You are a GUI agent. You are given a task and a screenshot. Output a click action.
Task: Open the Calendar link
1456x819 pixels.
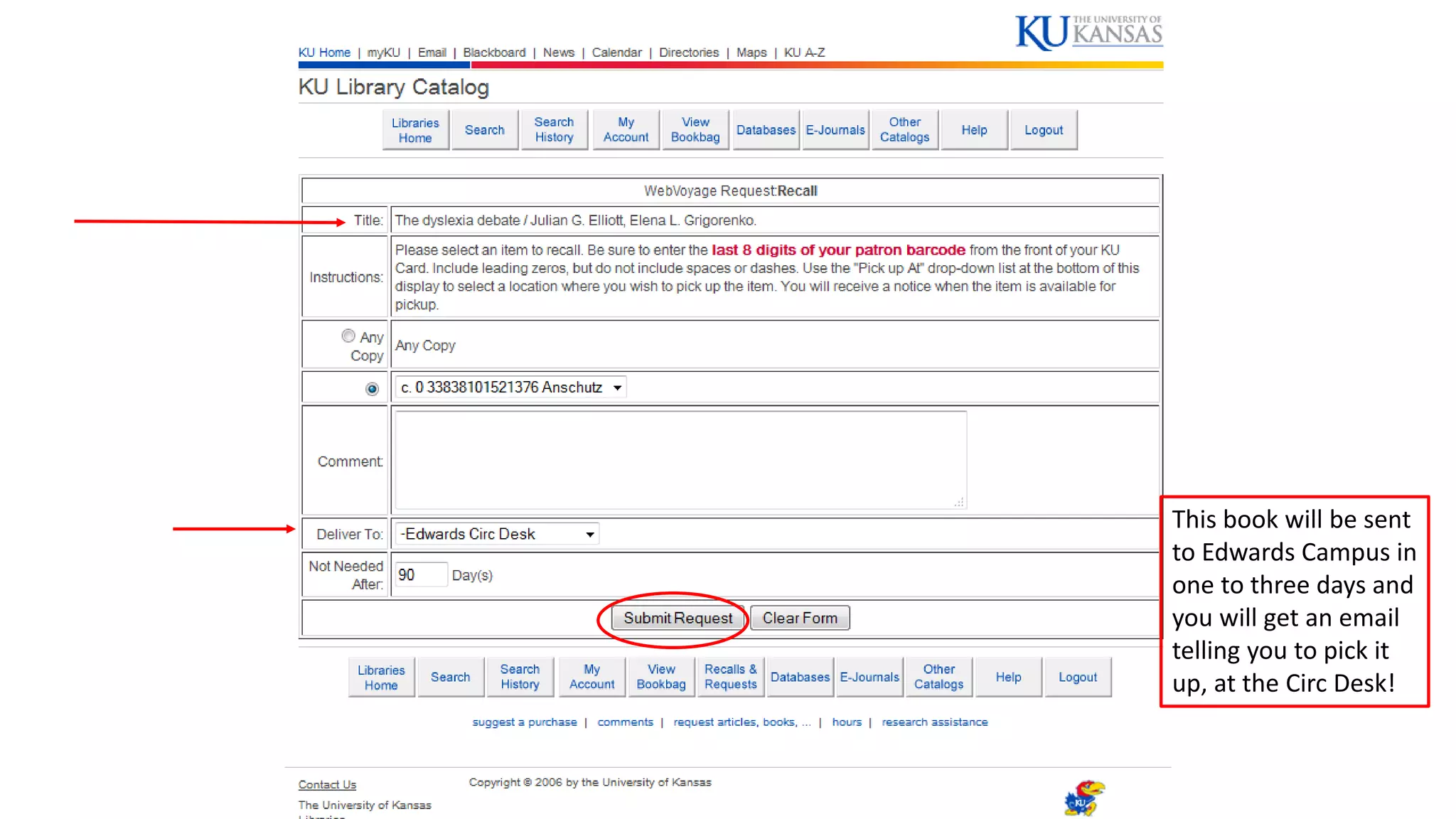click(616, 53)
